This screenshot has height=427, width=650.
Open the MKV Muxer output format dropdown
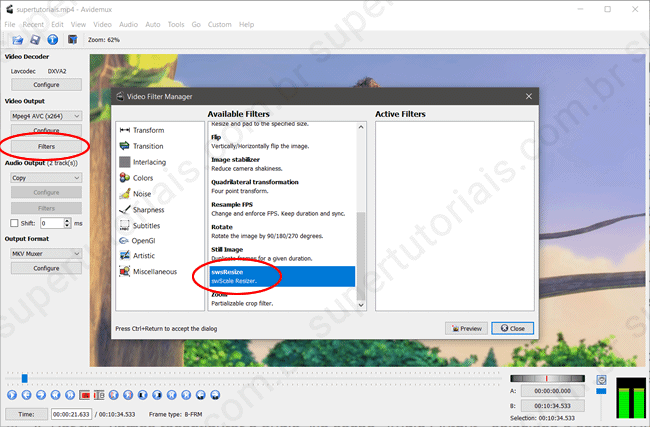(x=46, y=253)
